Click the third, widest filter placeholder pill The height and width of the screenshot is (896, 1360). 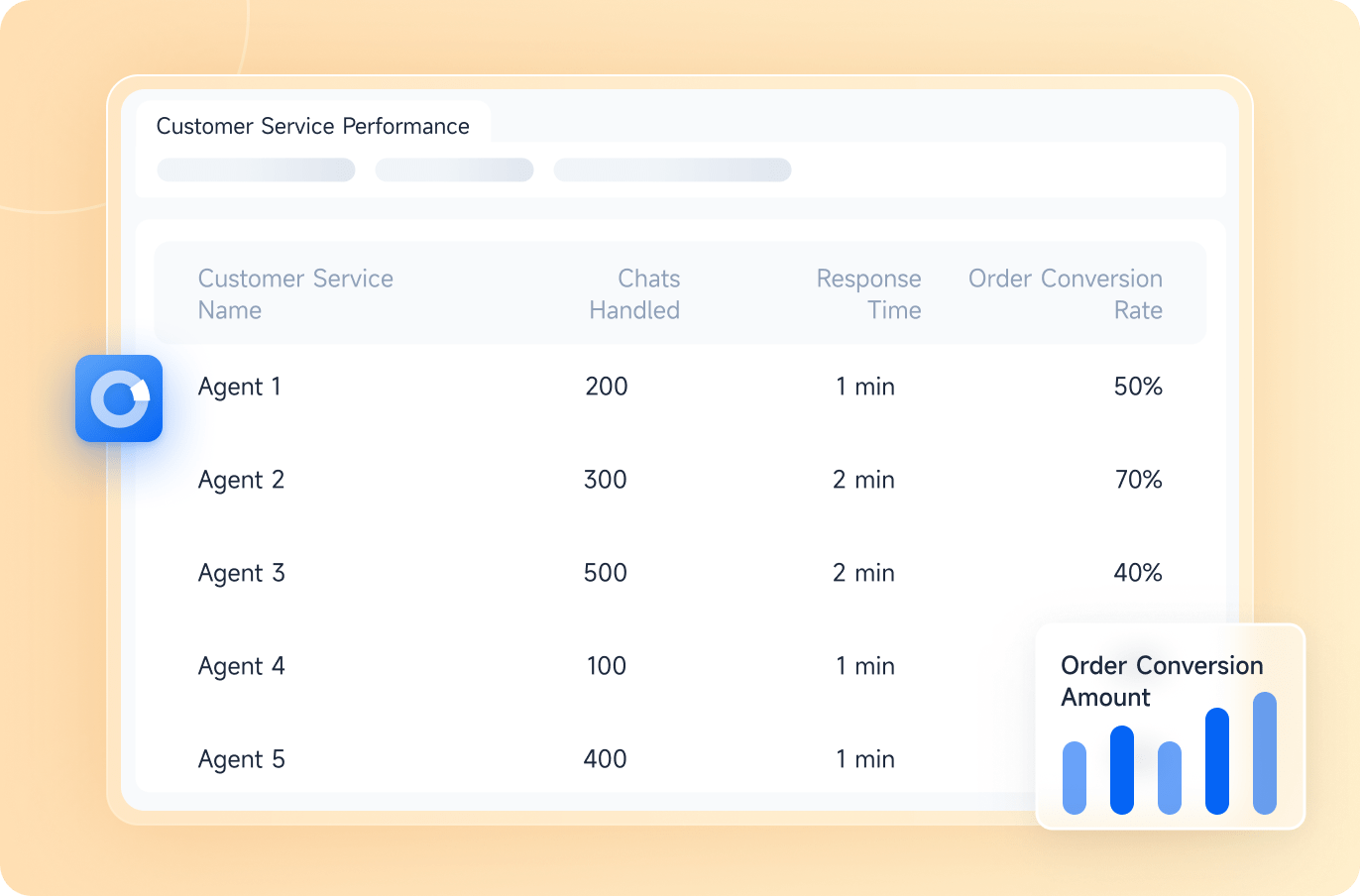672,170
